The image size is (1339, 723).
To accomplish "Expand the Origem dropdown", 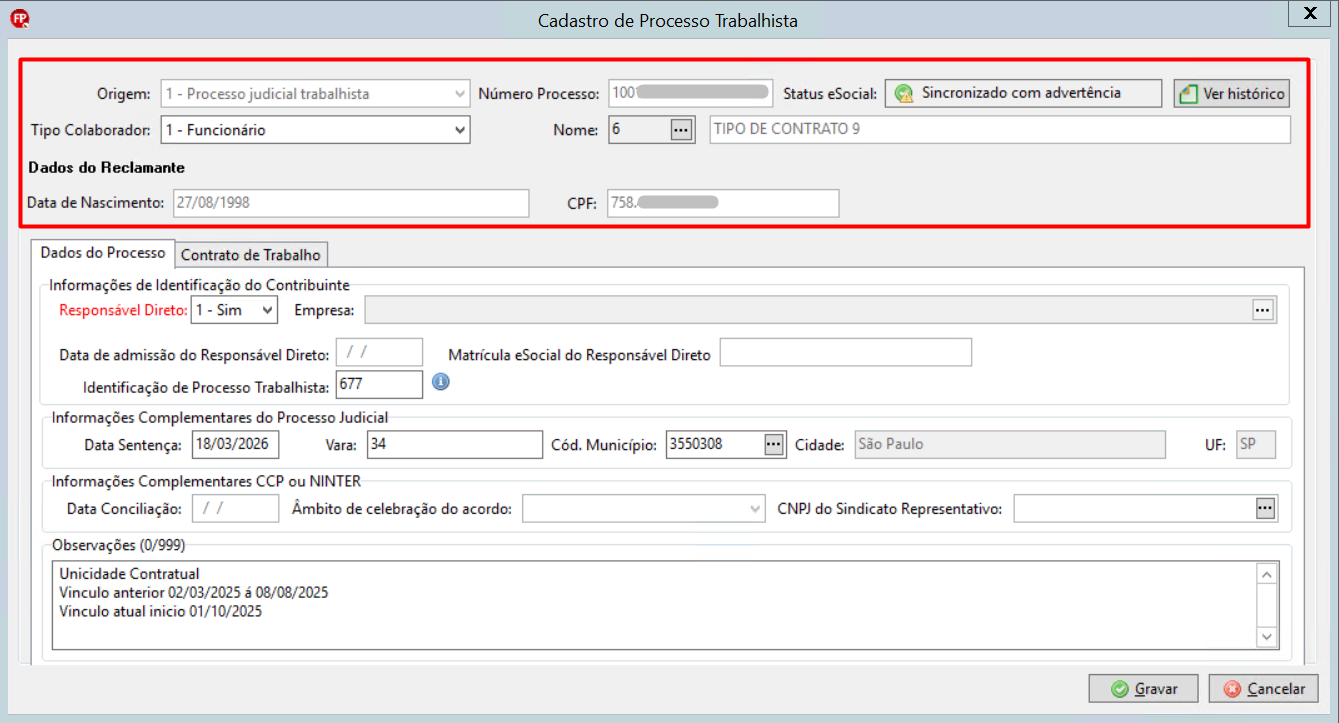I will [460, 94].
